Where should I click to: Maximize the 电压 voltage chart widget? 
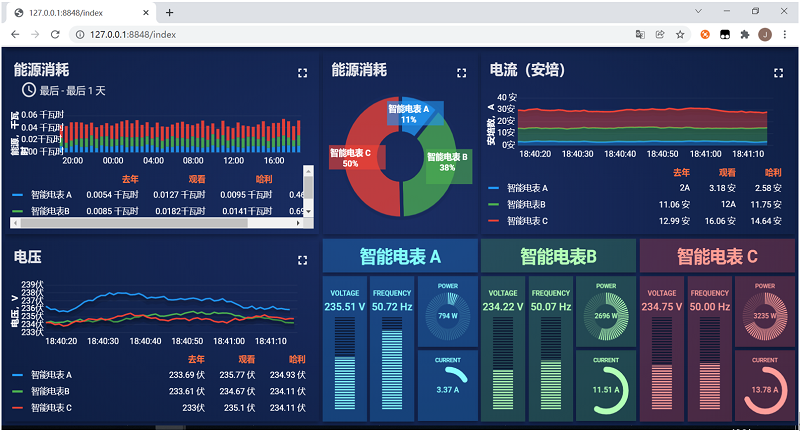[x=303, y=260]
